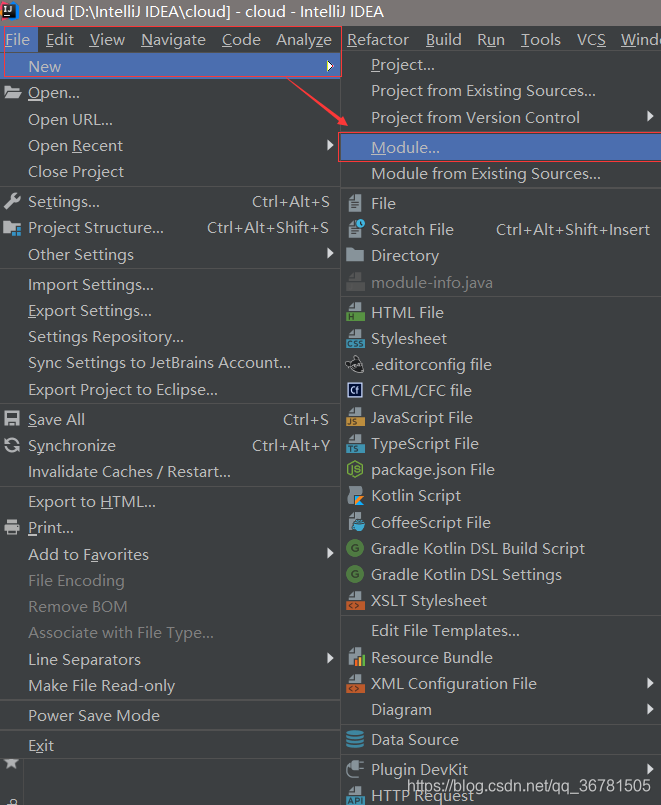Click the Kotlin Script icon
Viewport: 661px width, 805px height.
[x=356, y=496]
